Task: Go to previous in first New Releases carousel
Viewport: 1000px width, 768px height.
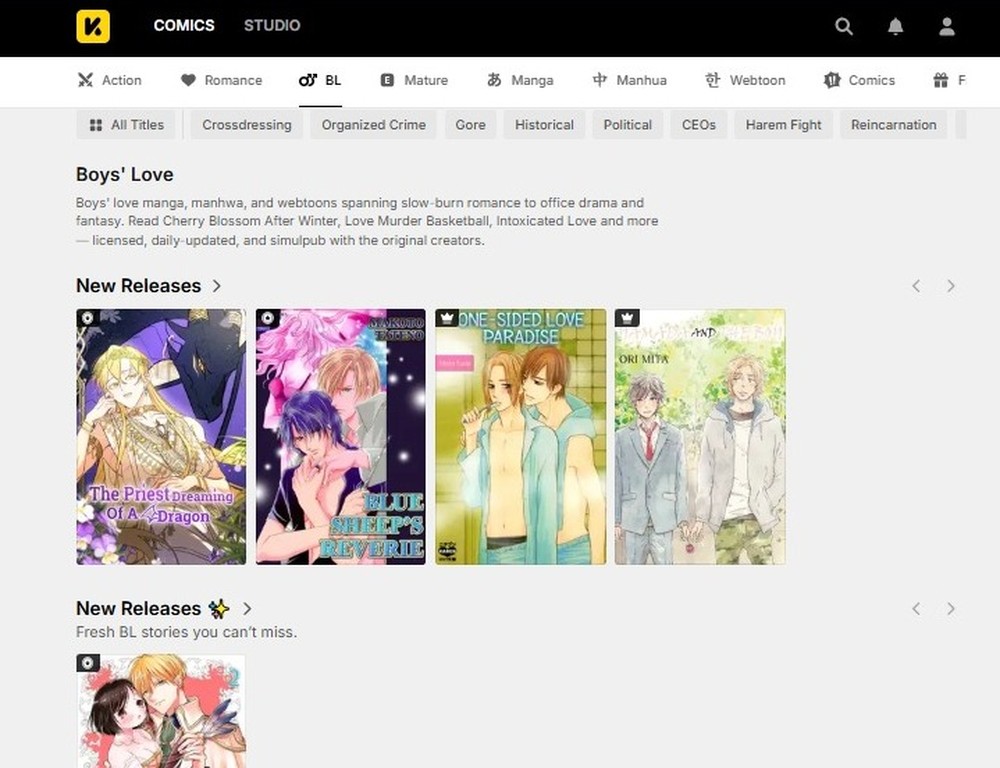Action: click(916, 286)
